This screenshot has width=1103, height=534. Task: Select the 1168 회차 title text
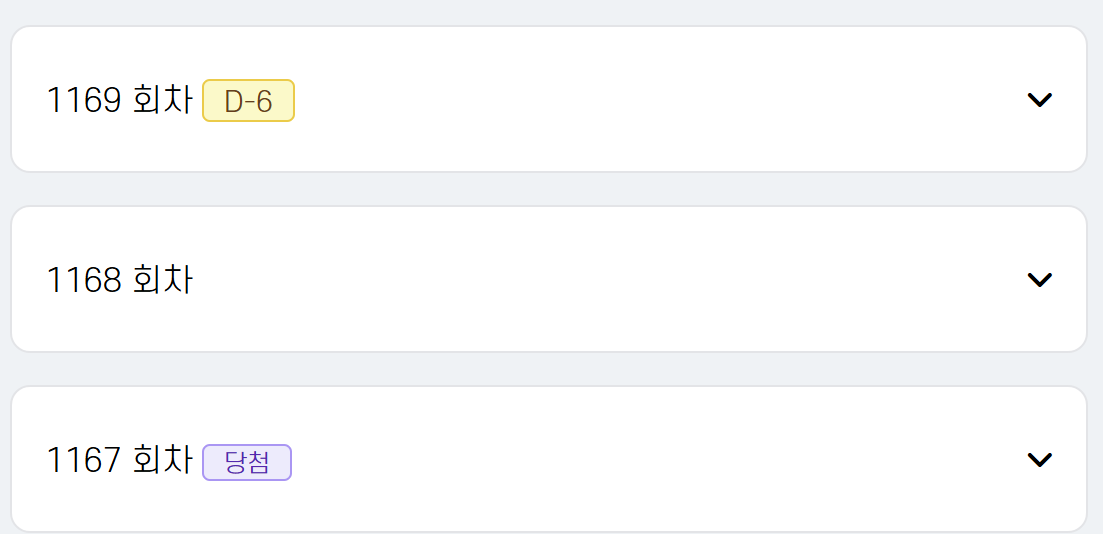tap(119, 281)
